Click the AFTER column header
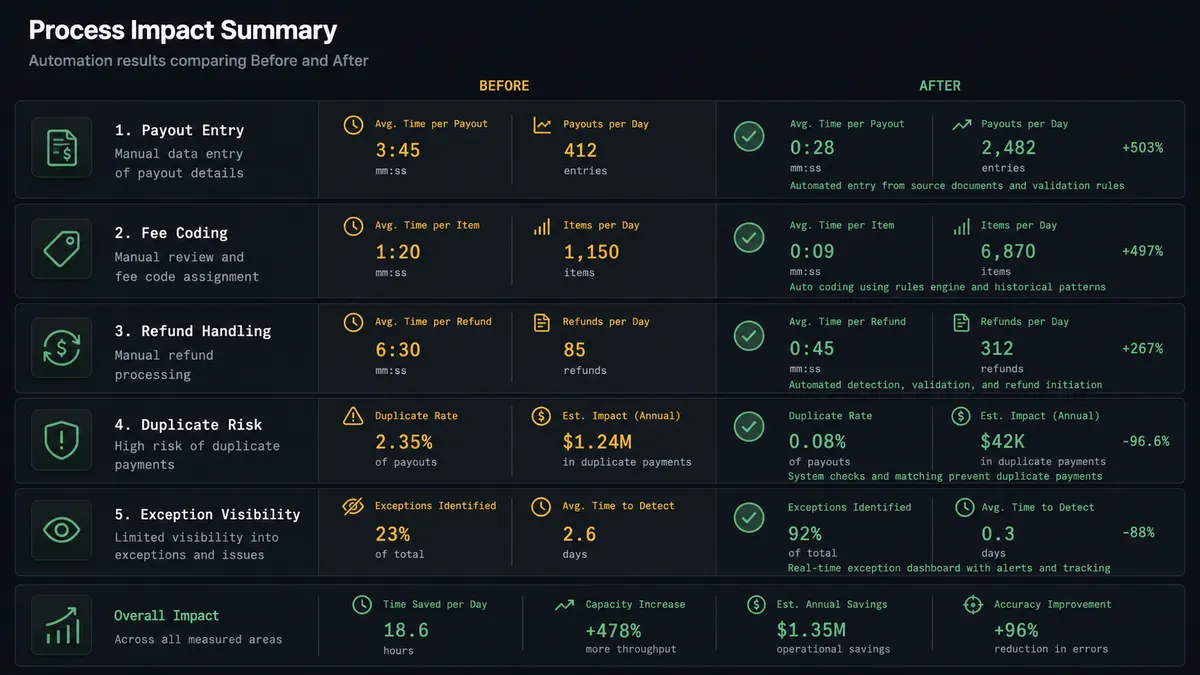This screenshot has width=1200, height=675. pyautogui.click(x=940, y=86)
